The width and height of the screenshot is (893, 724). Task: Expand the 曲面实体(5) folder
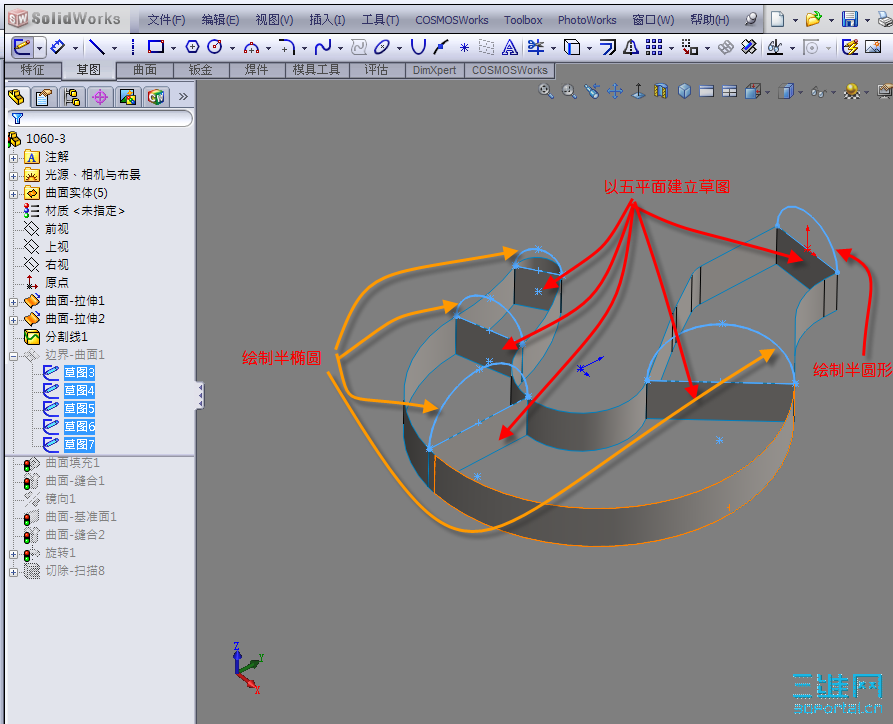(14, 194)
